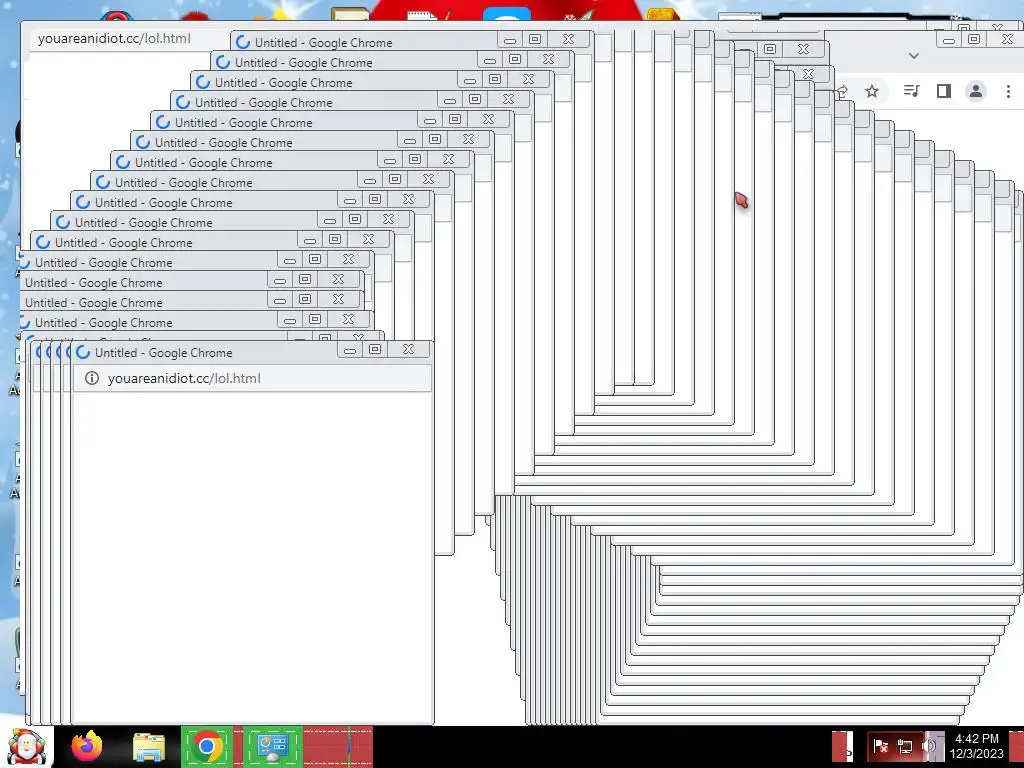Screen dimensions: 1024x768
Task: View site information icon in front popup
Action: pos(92,378)
